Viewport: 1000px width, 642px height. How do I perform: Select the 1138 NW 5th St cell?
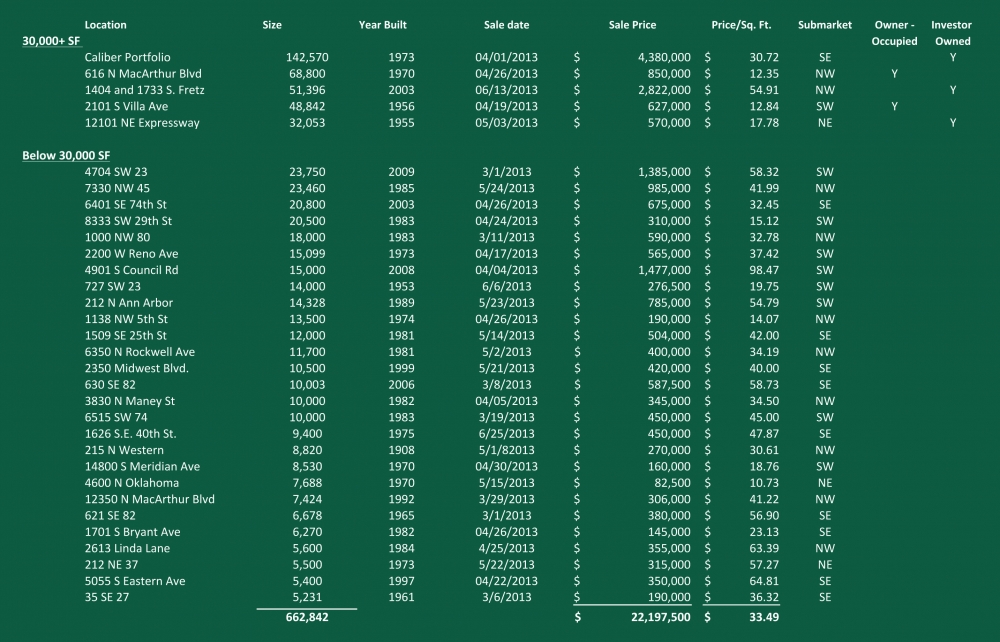pyautogui.click(x=126, y=319)
